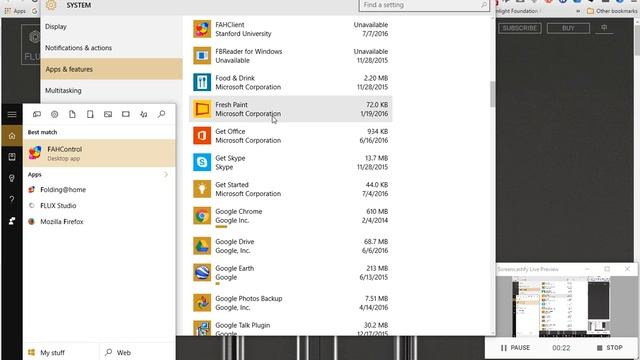Image resolution: width=640 pixels, height=360 pixels.
Task: Open the Cortana Notebook icon
Action: (x=12, y=157)
